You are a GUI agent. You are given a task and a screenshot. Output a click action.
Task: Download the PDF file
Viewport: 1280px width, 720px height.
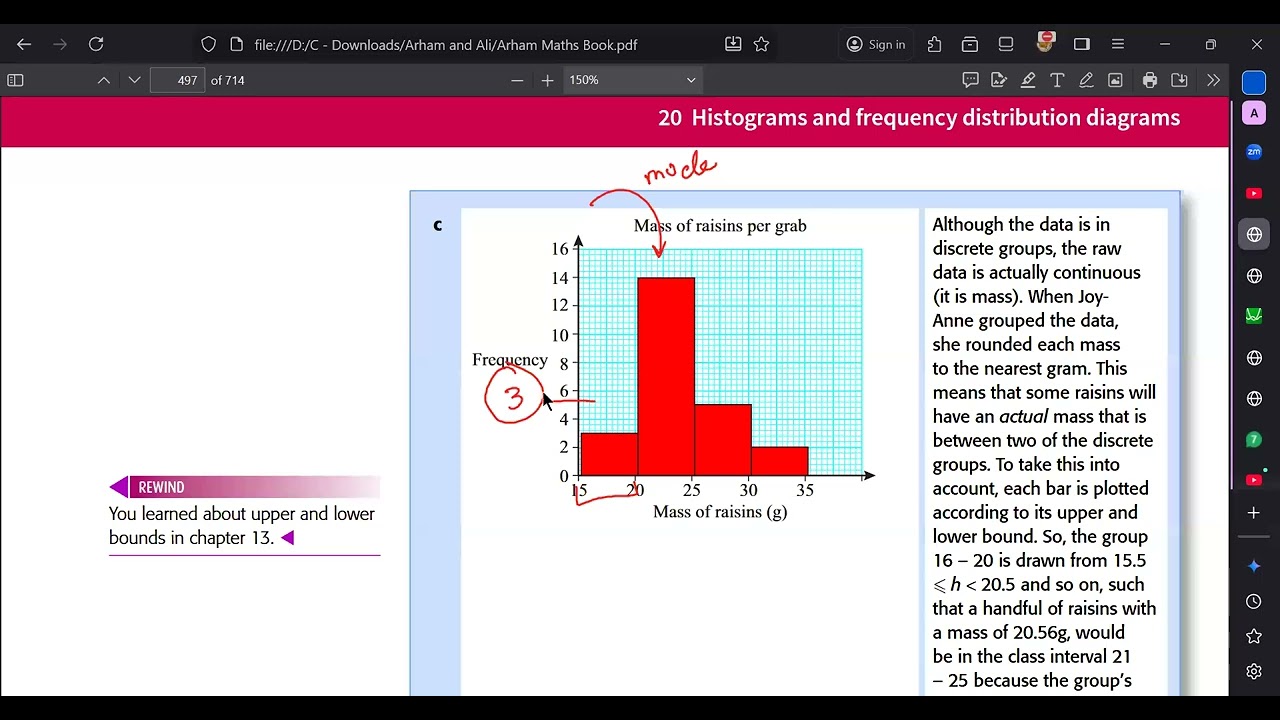[1179, 80]
